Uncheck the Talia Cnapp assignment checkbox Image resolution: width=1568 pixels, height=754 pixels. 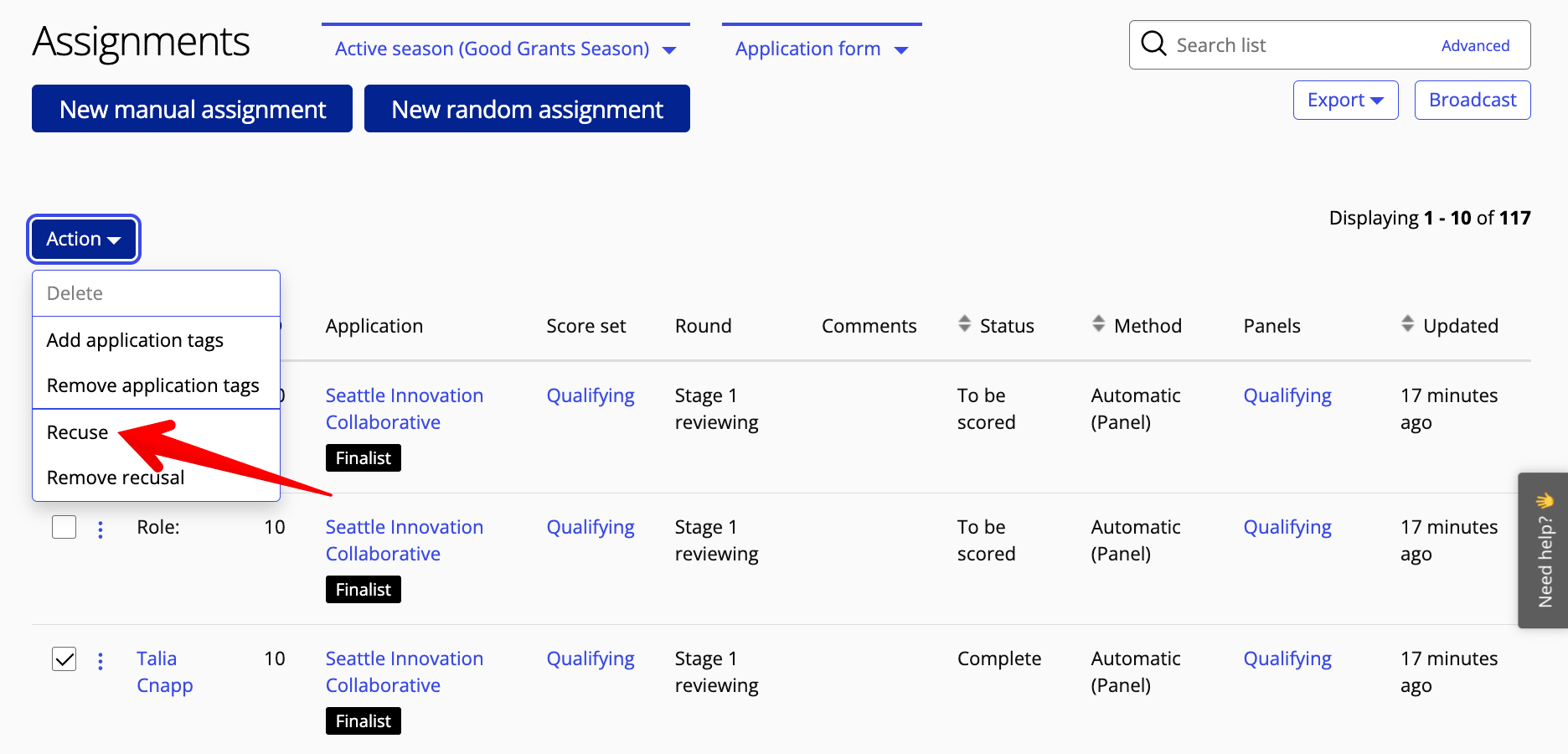(64, 659)
